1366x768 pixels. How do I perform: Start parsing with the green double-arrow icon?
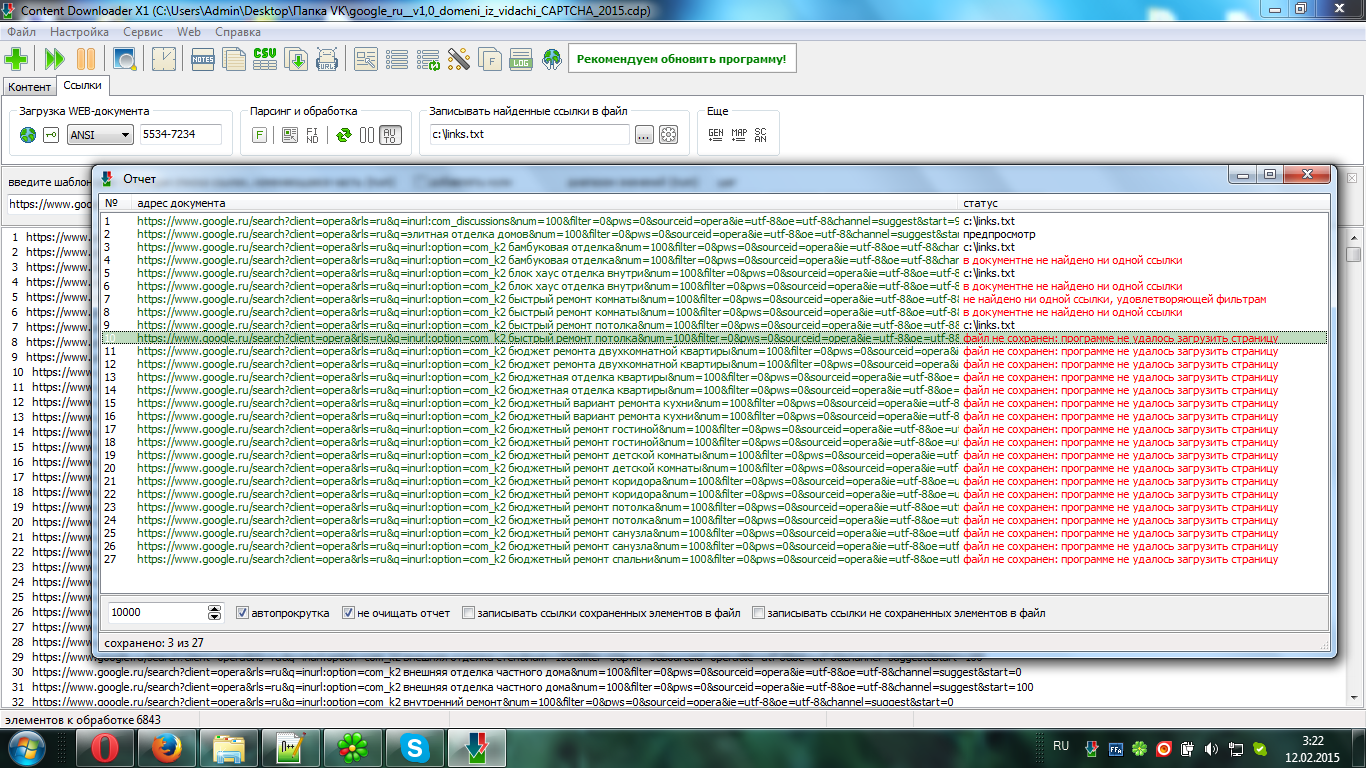pyautogui.click(x=54, y=59)
